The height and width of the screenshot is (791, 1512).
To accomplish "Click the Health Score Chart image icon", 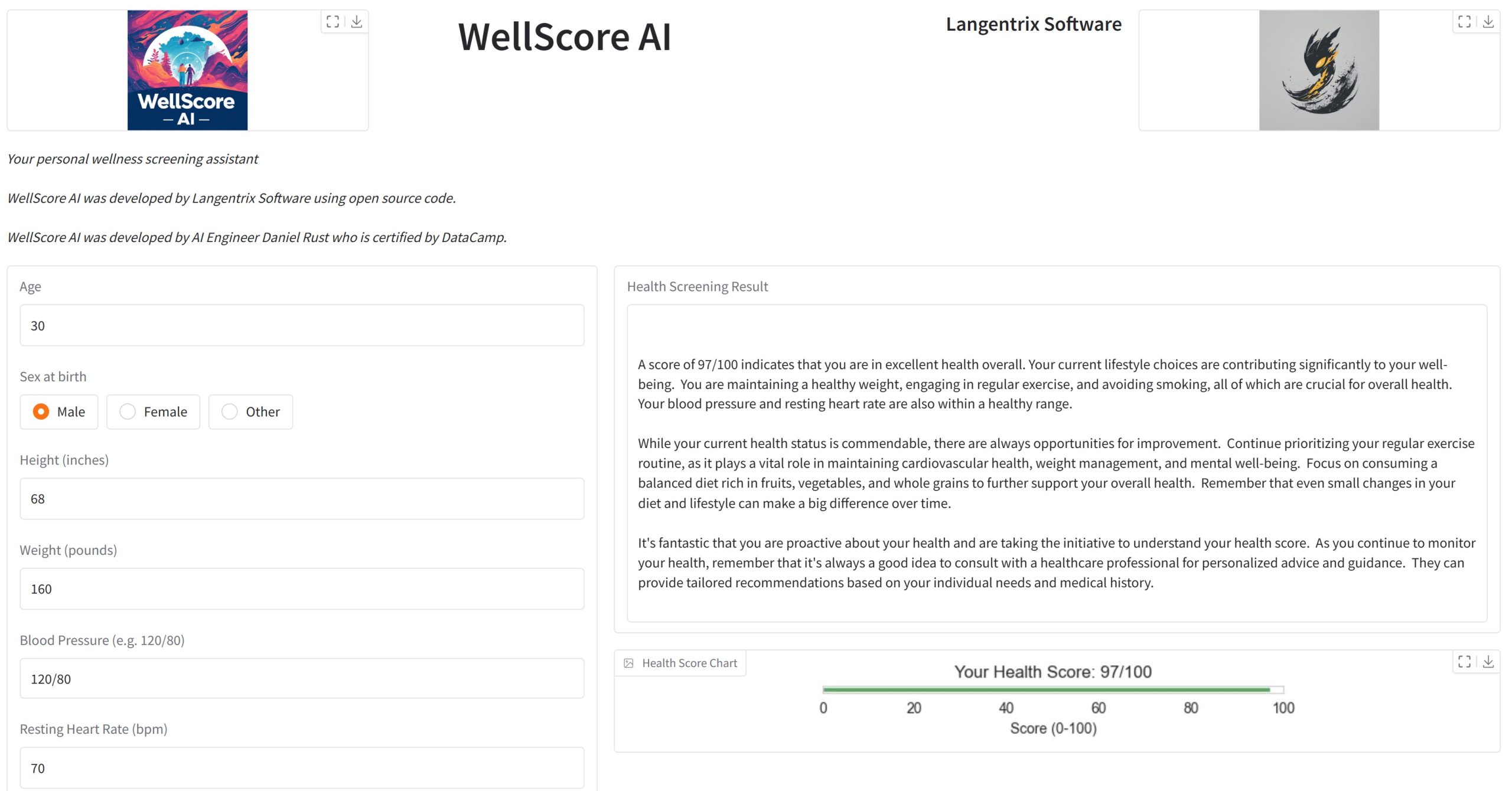I will click(x=629, y=663).
